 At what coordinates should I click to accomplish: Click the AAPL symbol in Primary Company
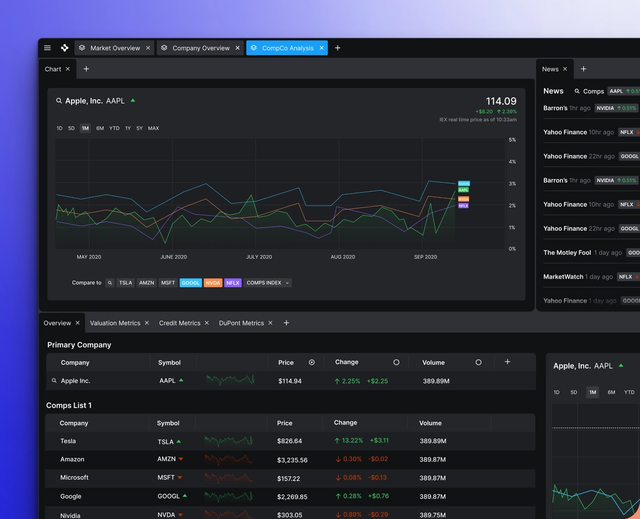(x=167, y=381)
